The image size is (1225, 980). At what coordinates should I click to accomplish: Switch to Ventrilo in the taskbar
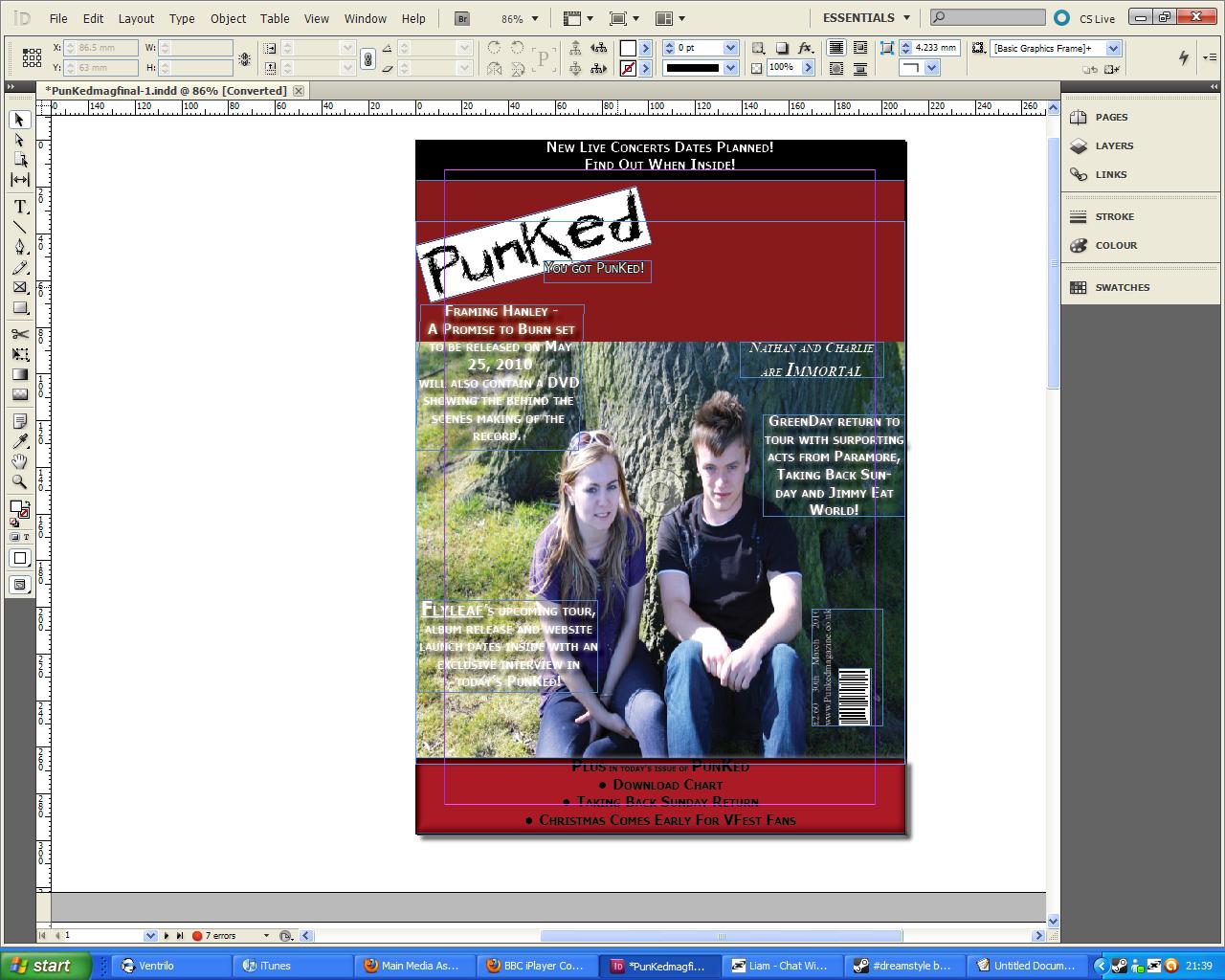pyautogui.click(x=172, y=966)
